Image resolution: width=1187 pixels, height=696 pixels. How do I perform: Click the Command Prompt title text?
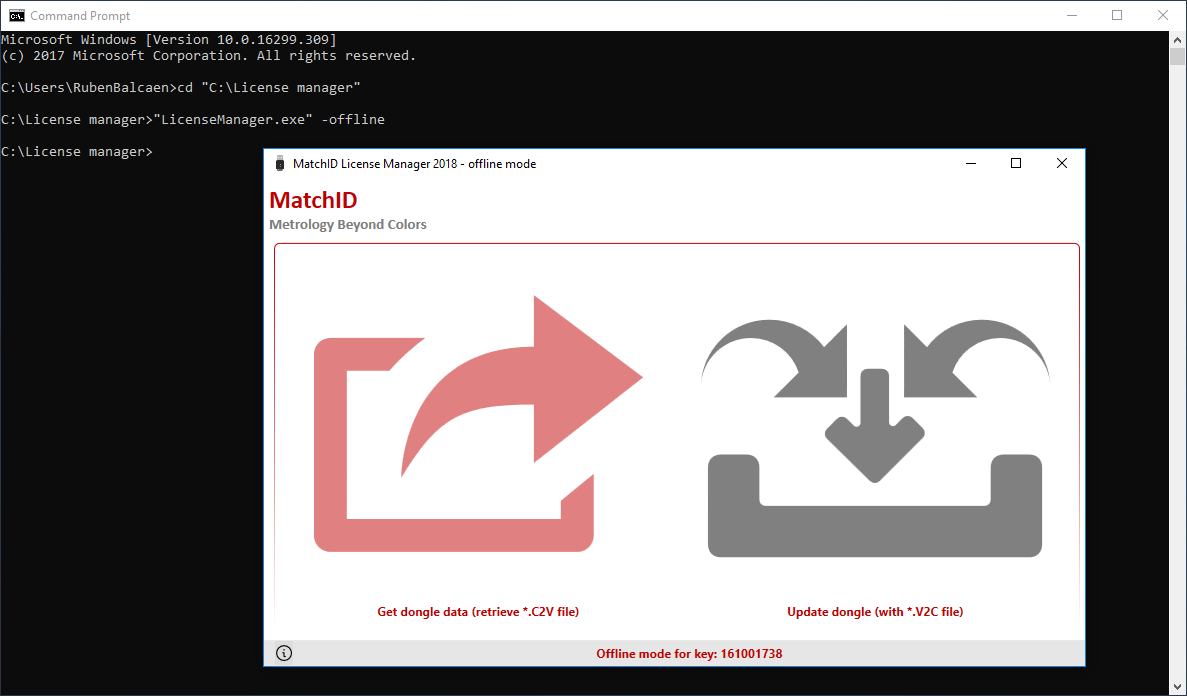click(x=80, y=15)
